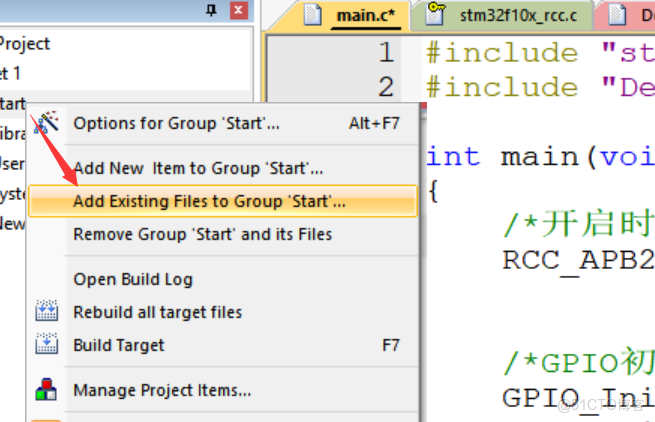Screen dimensions: 655x422
Task: Click the Options magic wand icon
Action: (x=47, y=122)
